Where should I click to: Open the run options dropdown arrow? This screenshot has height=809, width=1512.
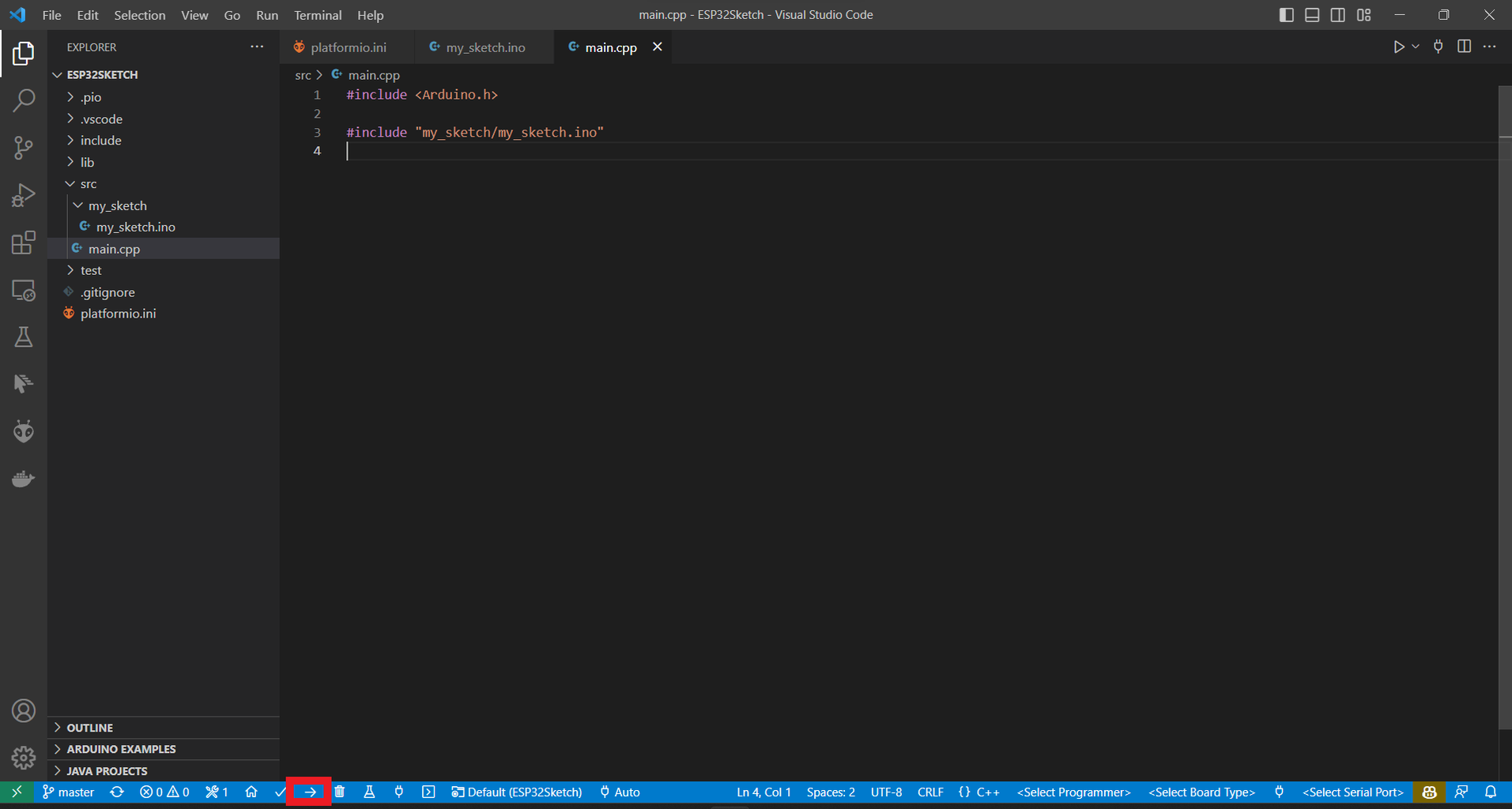[x=1416, y=47]
